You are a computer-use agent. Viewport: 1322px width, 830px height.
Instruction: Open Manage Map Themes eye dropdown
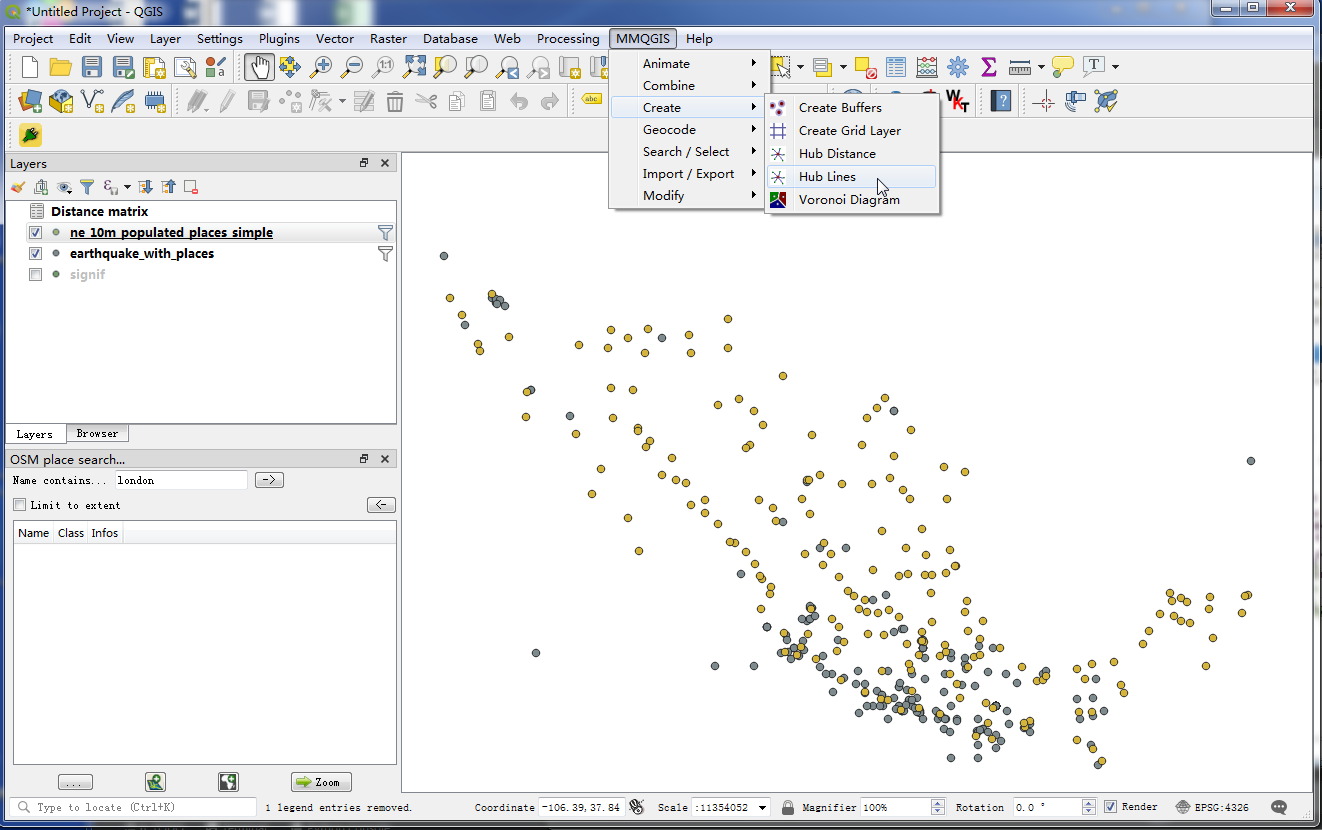click(x=65, y=187)
